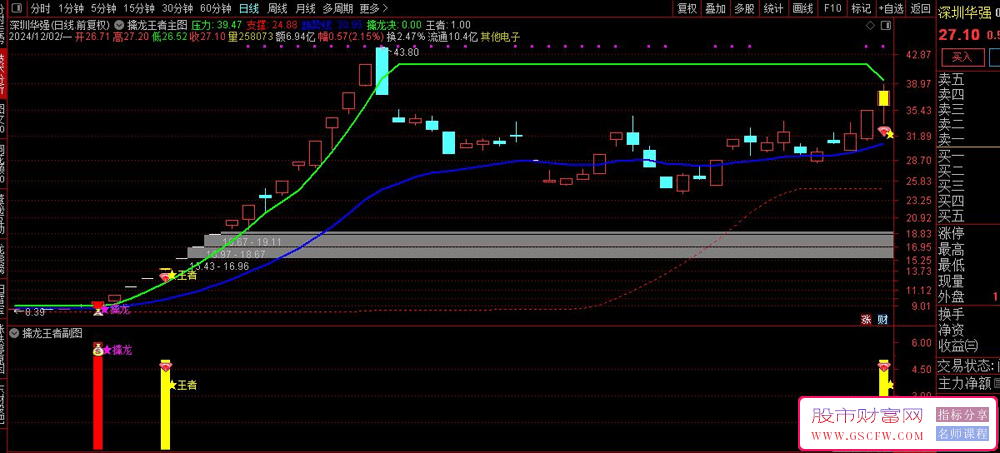1000x453 pixels.
Task: Click the blue 财 icon below the chart
Action: click(x=883, y=320)
